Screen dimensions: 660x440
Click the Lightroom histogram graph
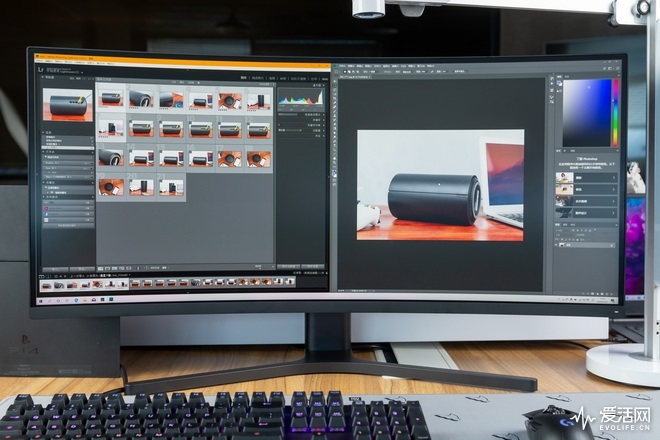point(301,98)
